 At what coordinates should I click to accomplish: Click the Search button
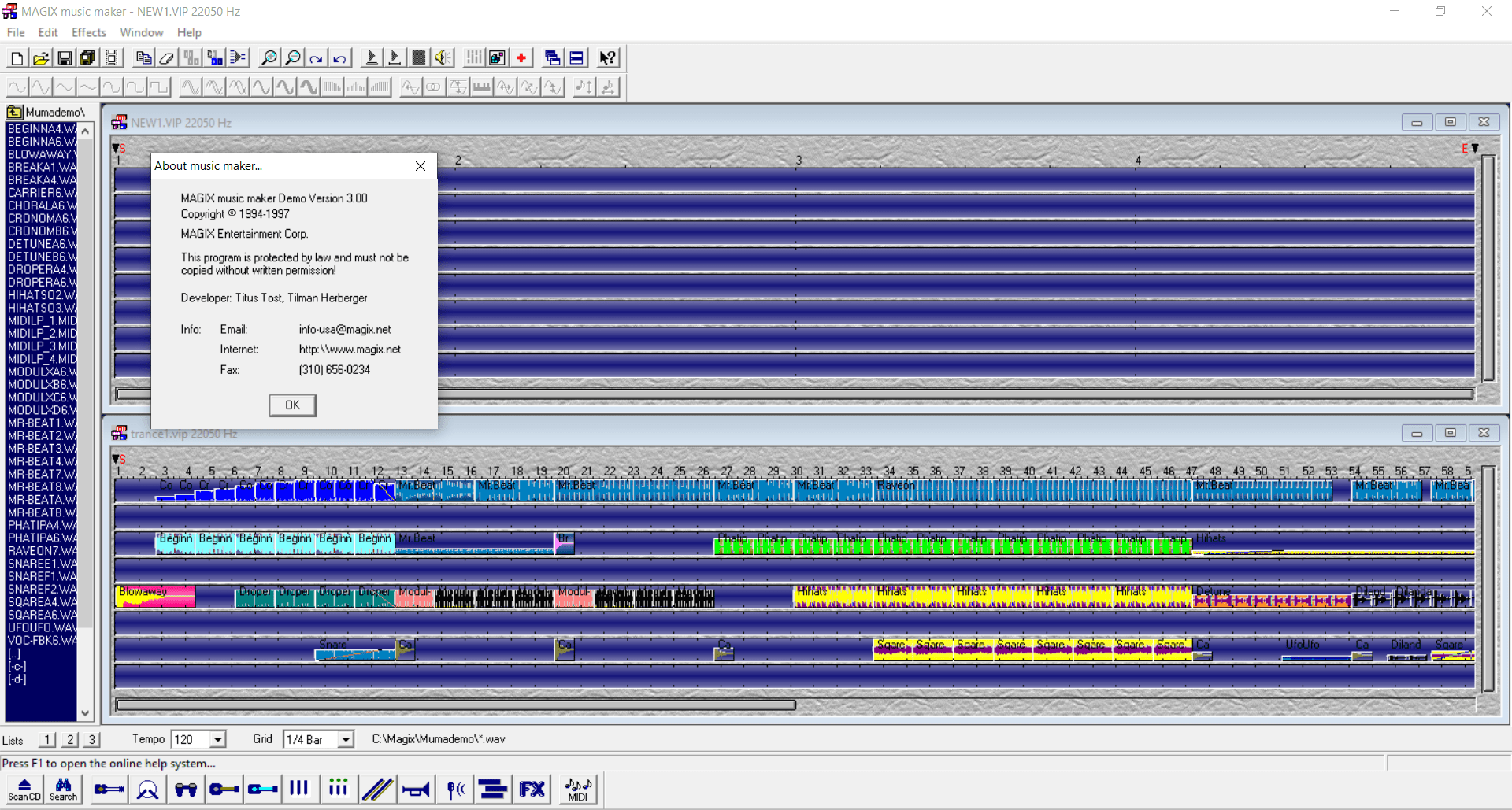63,790
